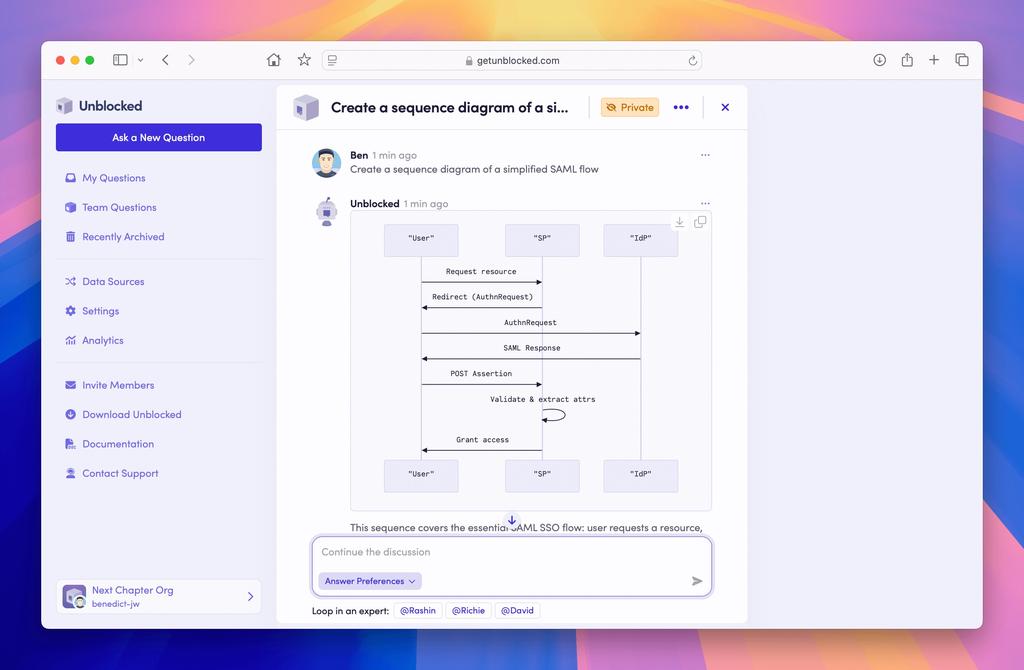Focus the Continue the discussion field

click(512, 552)
